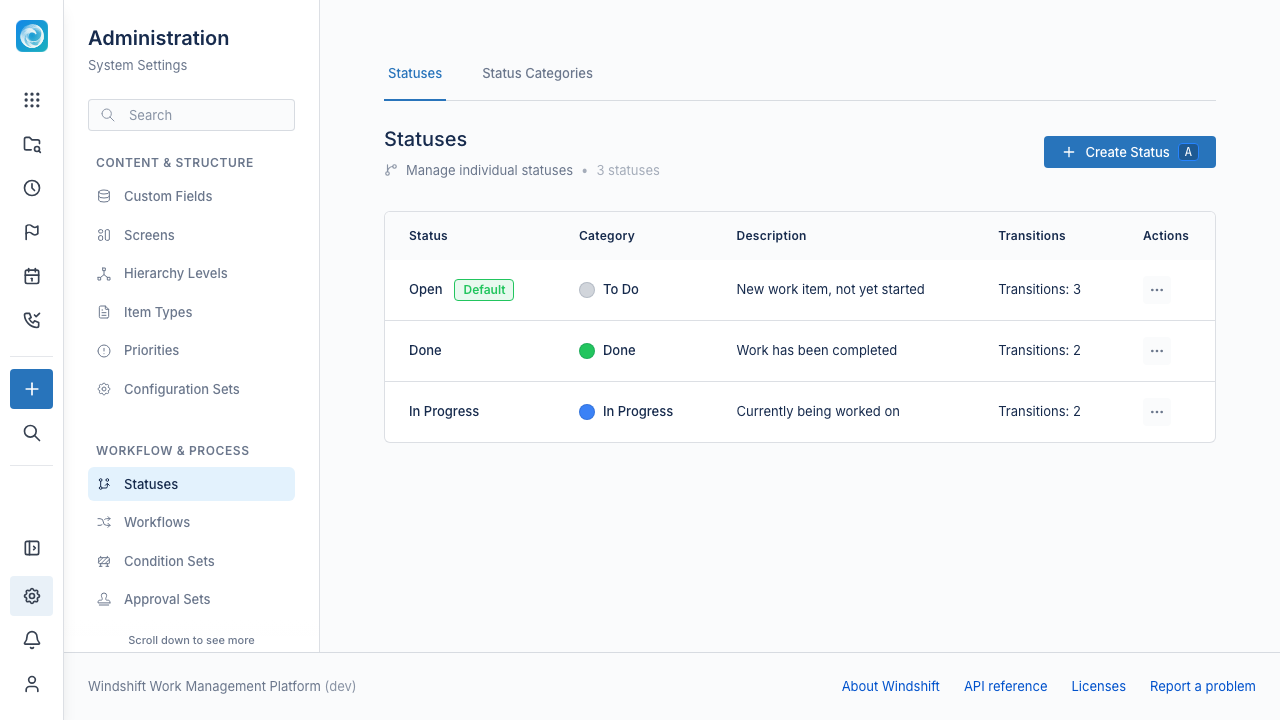
Task: Open actions menu for Done status
Action: 1157,351
